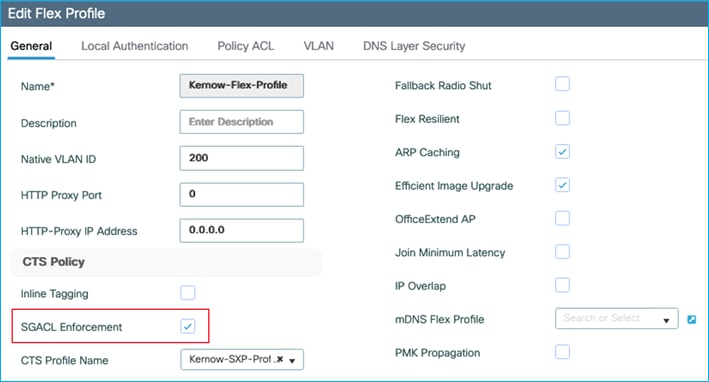Disable the Efficient Image Upgrade checkbox

562,185
